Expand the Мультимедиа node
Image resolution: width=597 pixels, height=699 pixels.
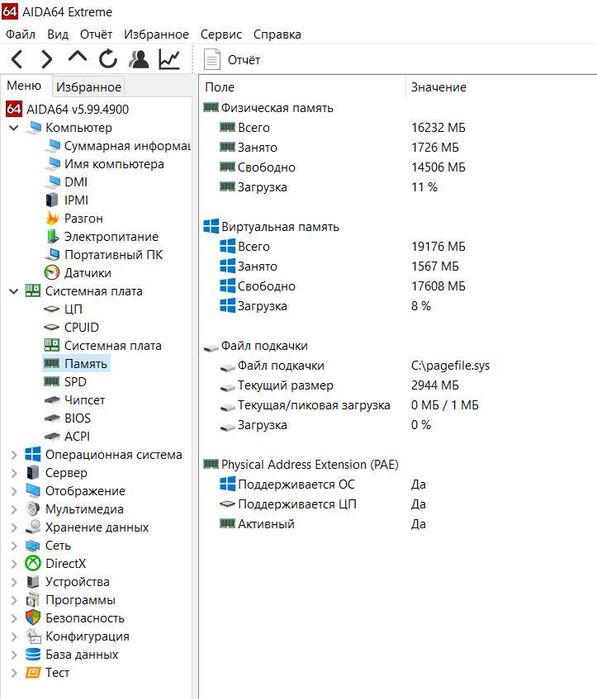14,510
